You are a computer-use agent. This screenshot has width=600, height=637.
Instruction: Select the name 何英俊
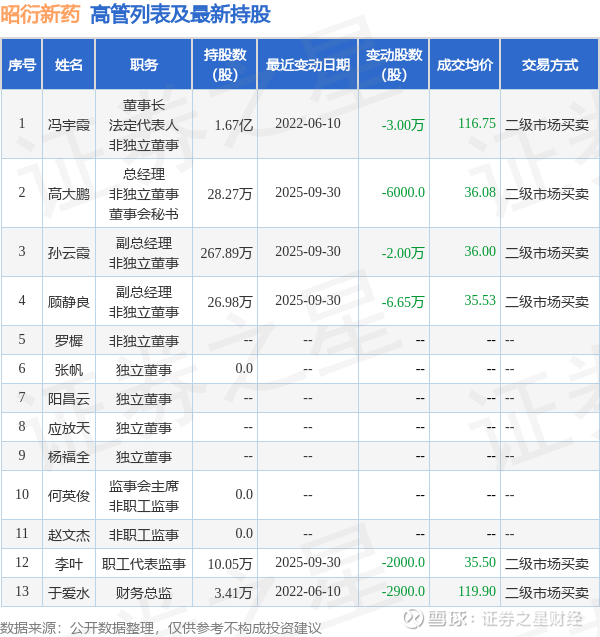pos(69,495)
